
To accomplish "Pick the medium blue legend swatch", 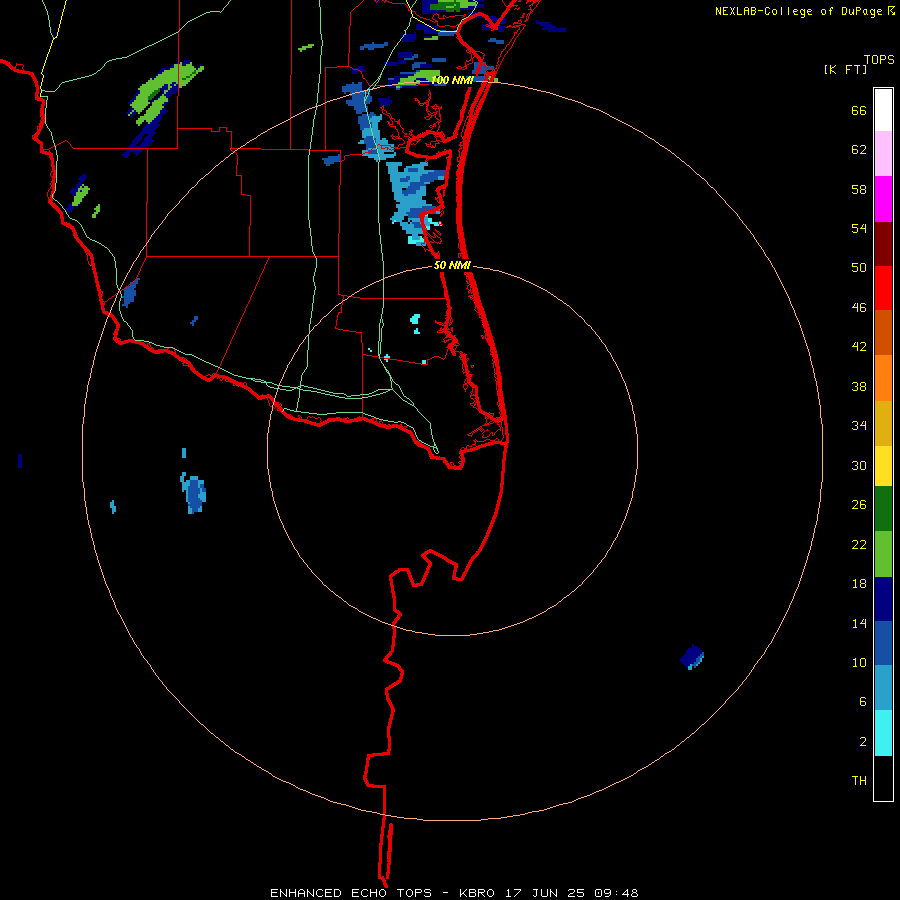I will click(883, 643).
